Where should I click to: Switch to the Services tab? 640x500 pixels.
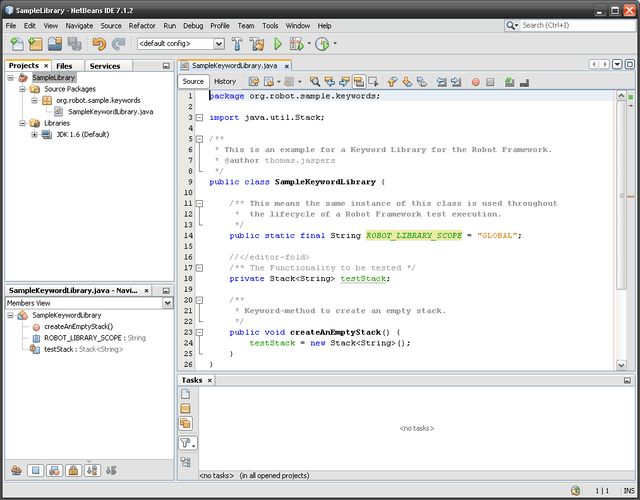click(x=104, y=66)
